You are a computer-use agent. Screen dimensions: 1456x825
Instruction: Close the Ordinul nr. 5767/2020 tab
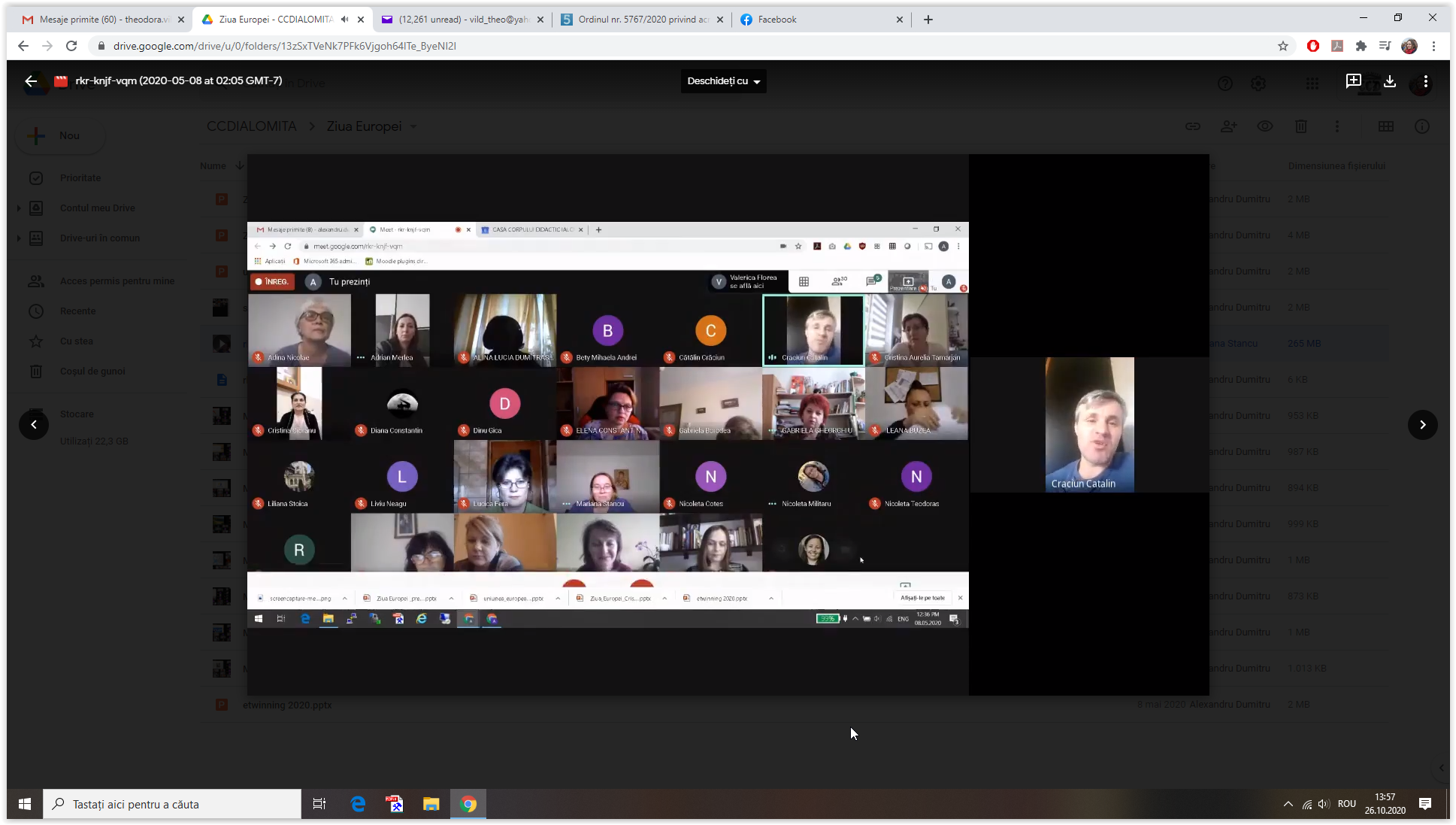(x=720, y=20)
